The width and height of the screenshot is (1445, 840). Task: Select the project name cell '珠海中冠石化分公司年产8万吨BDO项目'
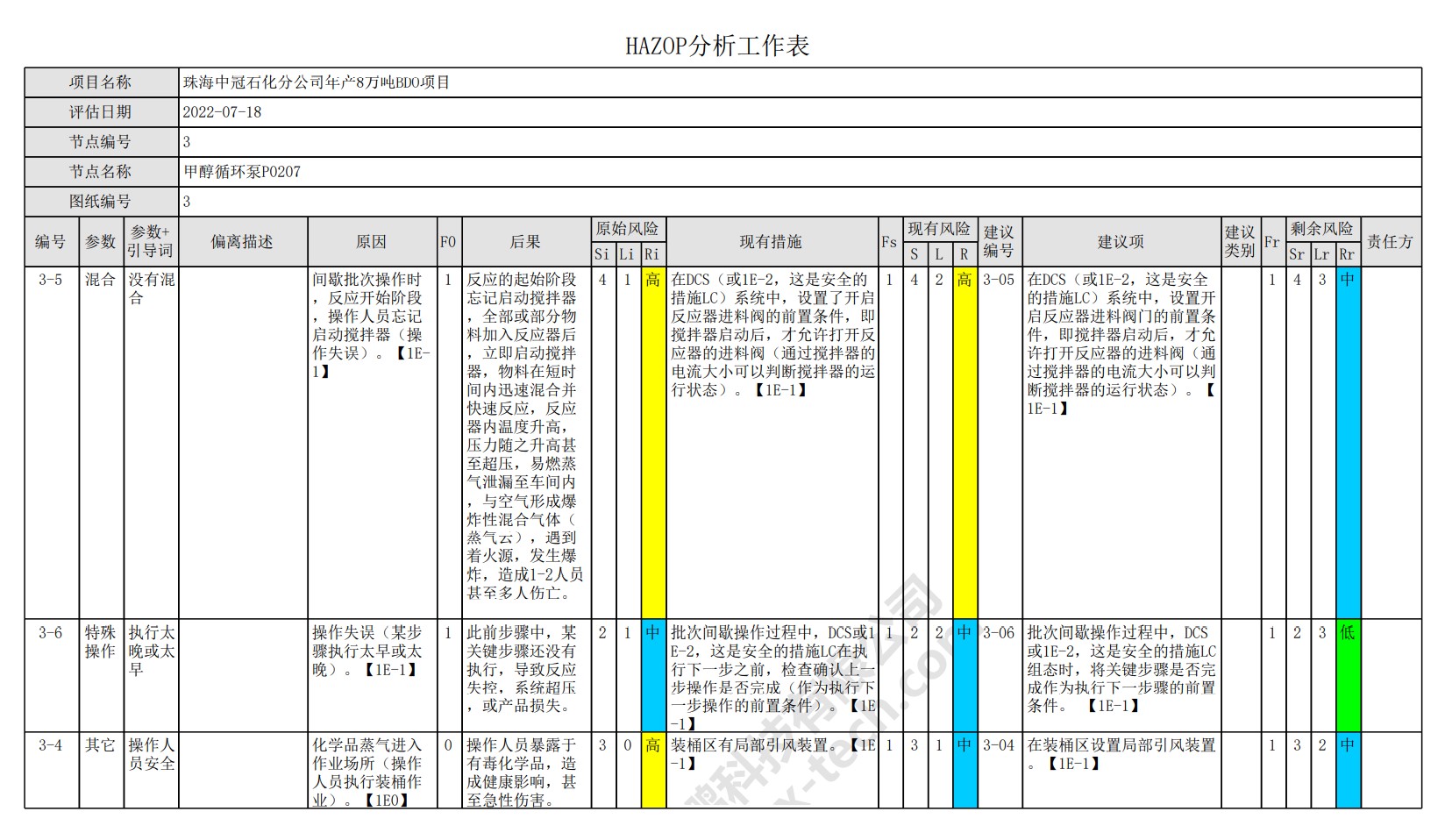click(x=800, y=82)
